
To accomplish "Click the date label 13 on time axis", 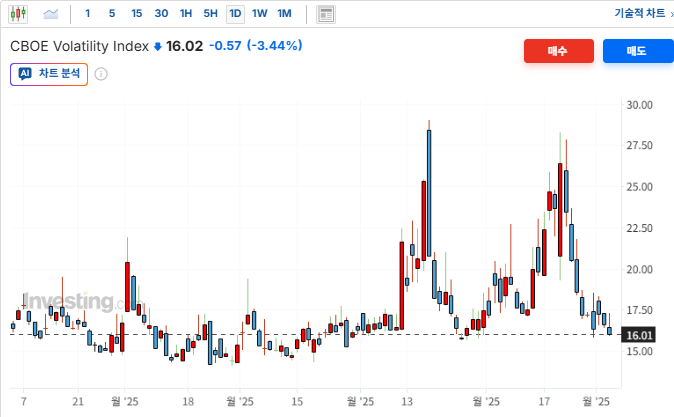I will 407,402.
